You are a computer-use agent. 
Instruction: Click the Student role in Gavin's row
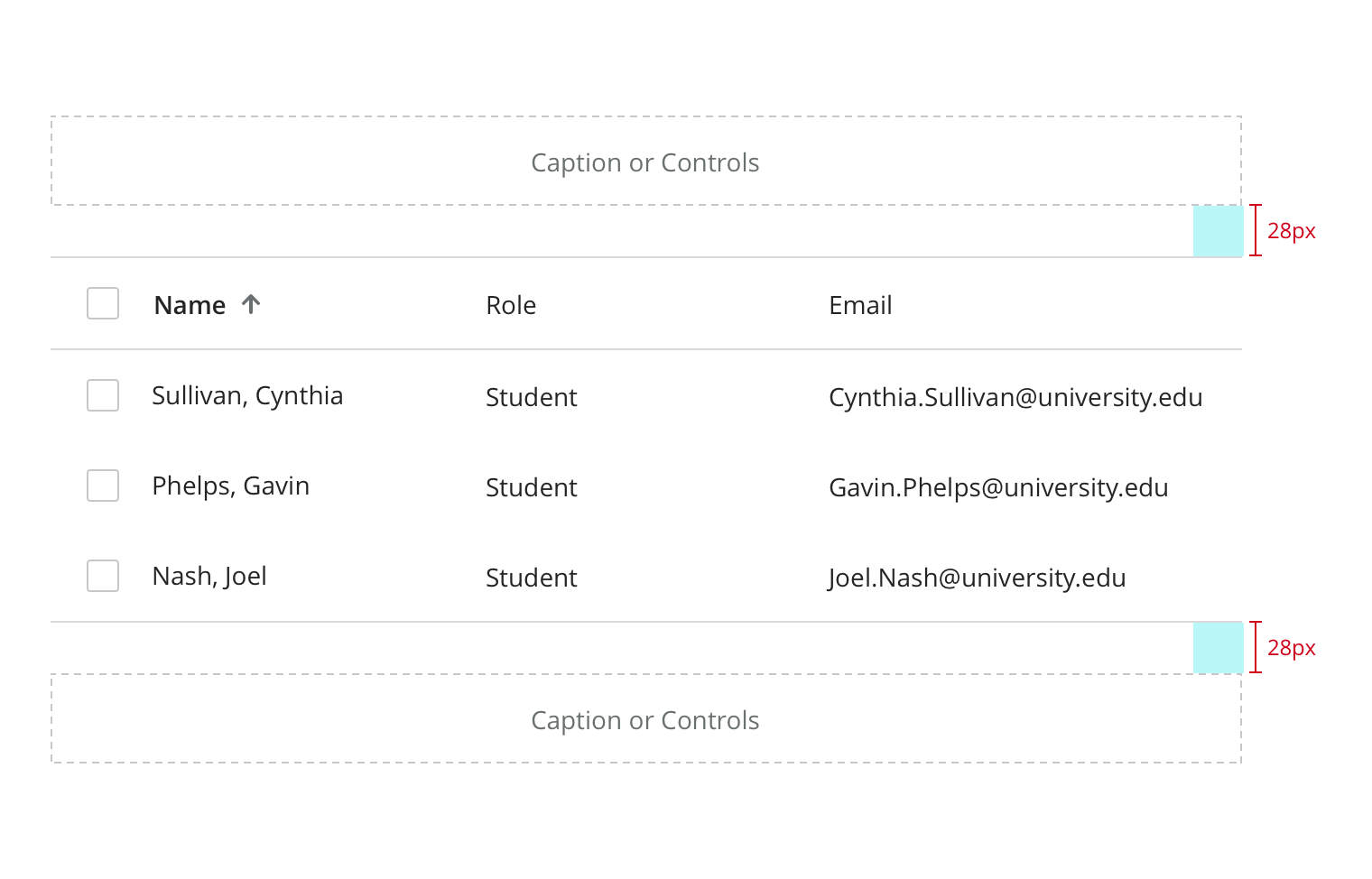click(x=531, y=487)
